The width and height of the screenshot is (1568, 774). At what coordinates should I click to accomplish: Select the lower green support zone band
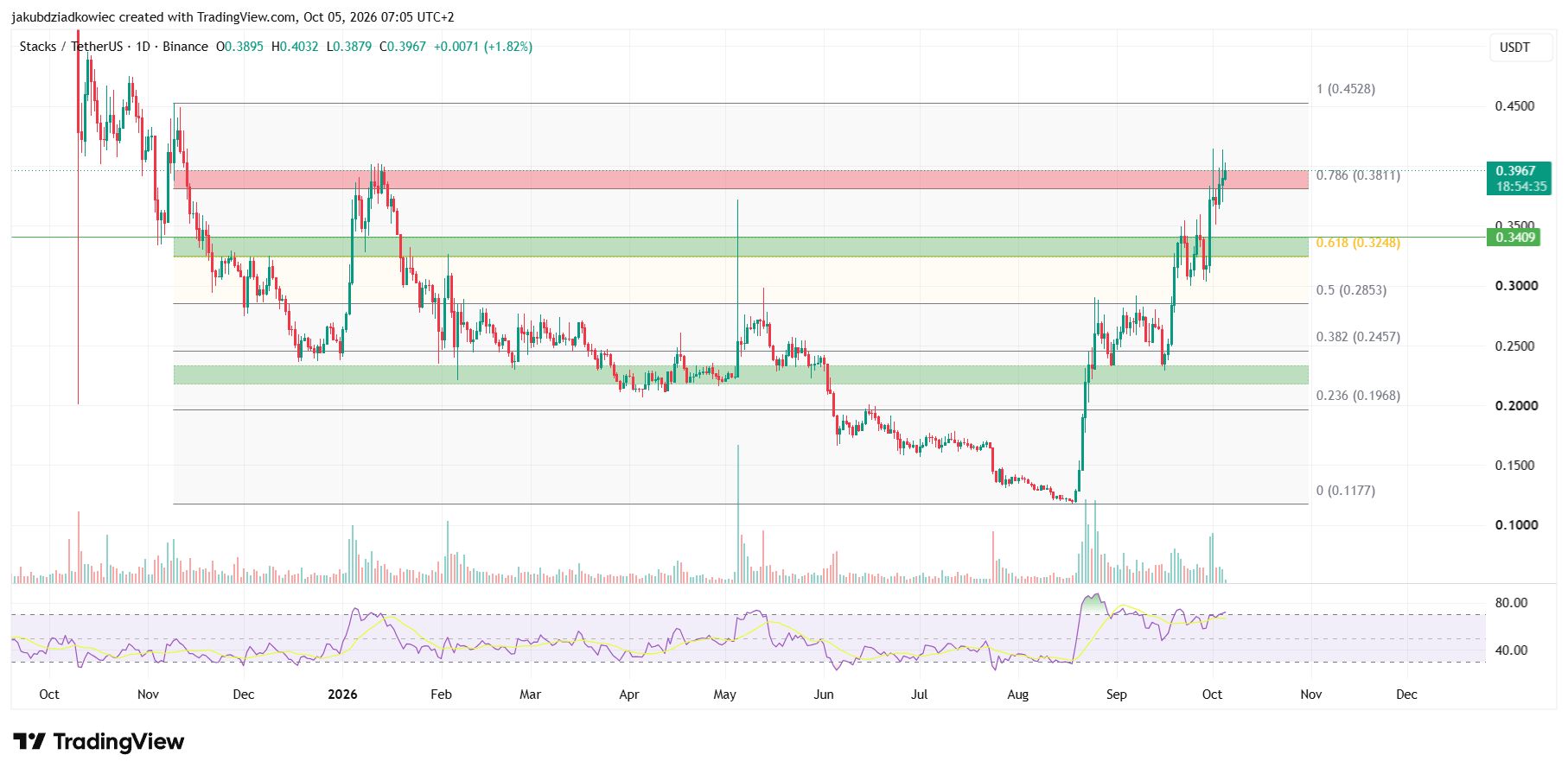(741, 375)
